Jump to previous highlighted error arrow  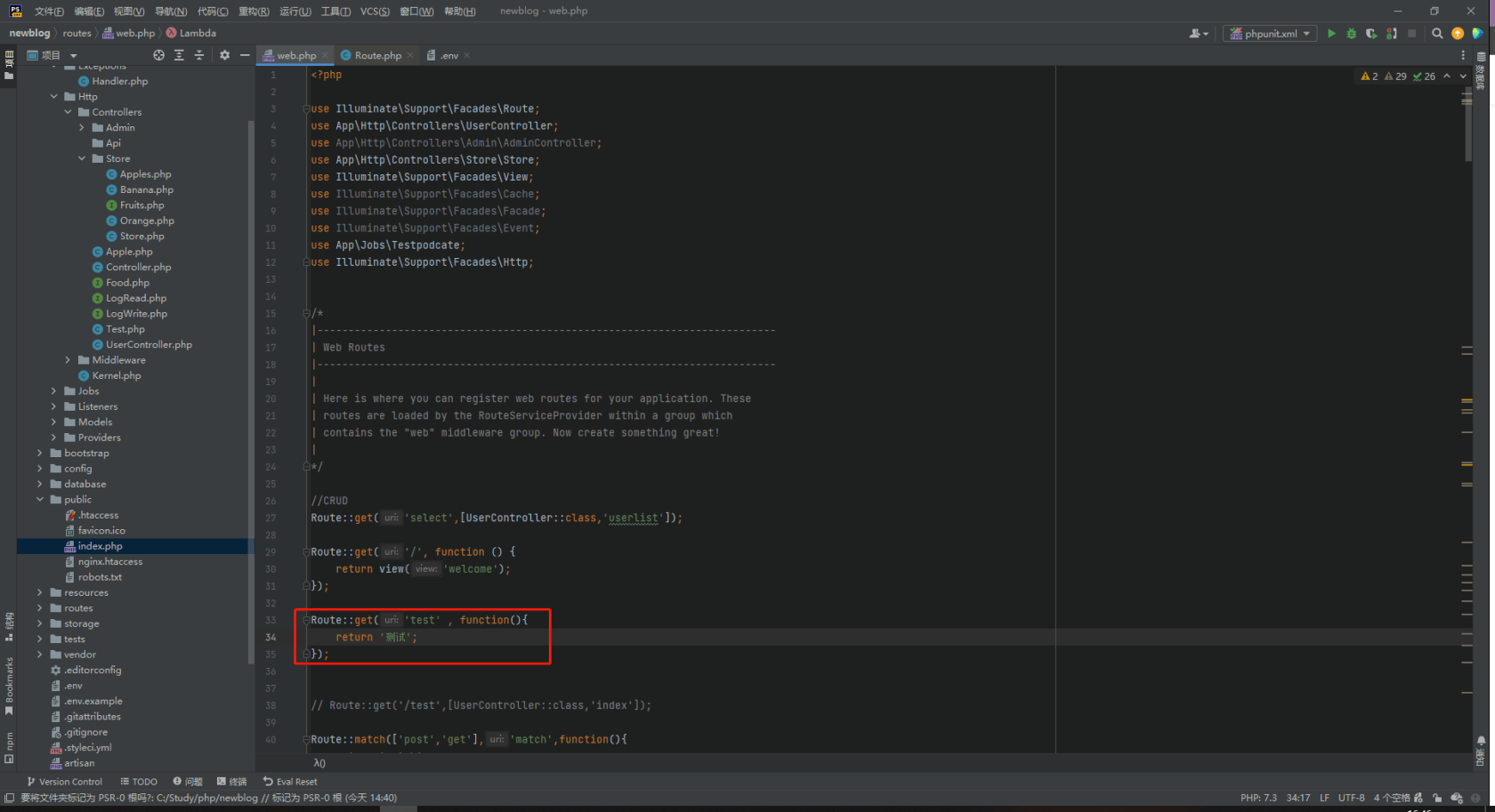tap(1447, 76)
